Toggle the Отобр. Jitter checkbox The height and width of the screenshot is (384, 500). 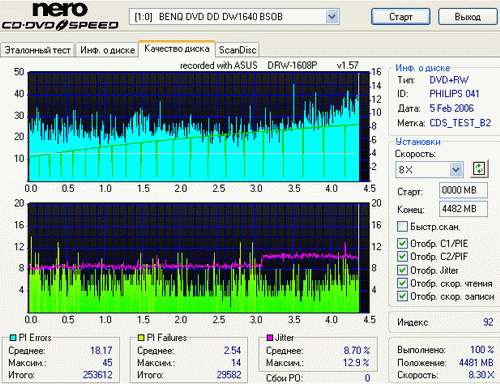click(x=402, y=270)
